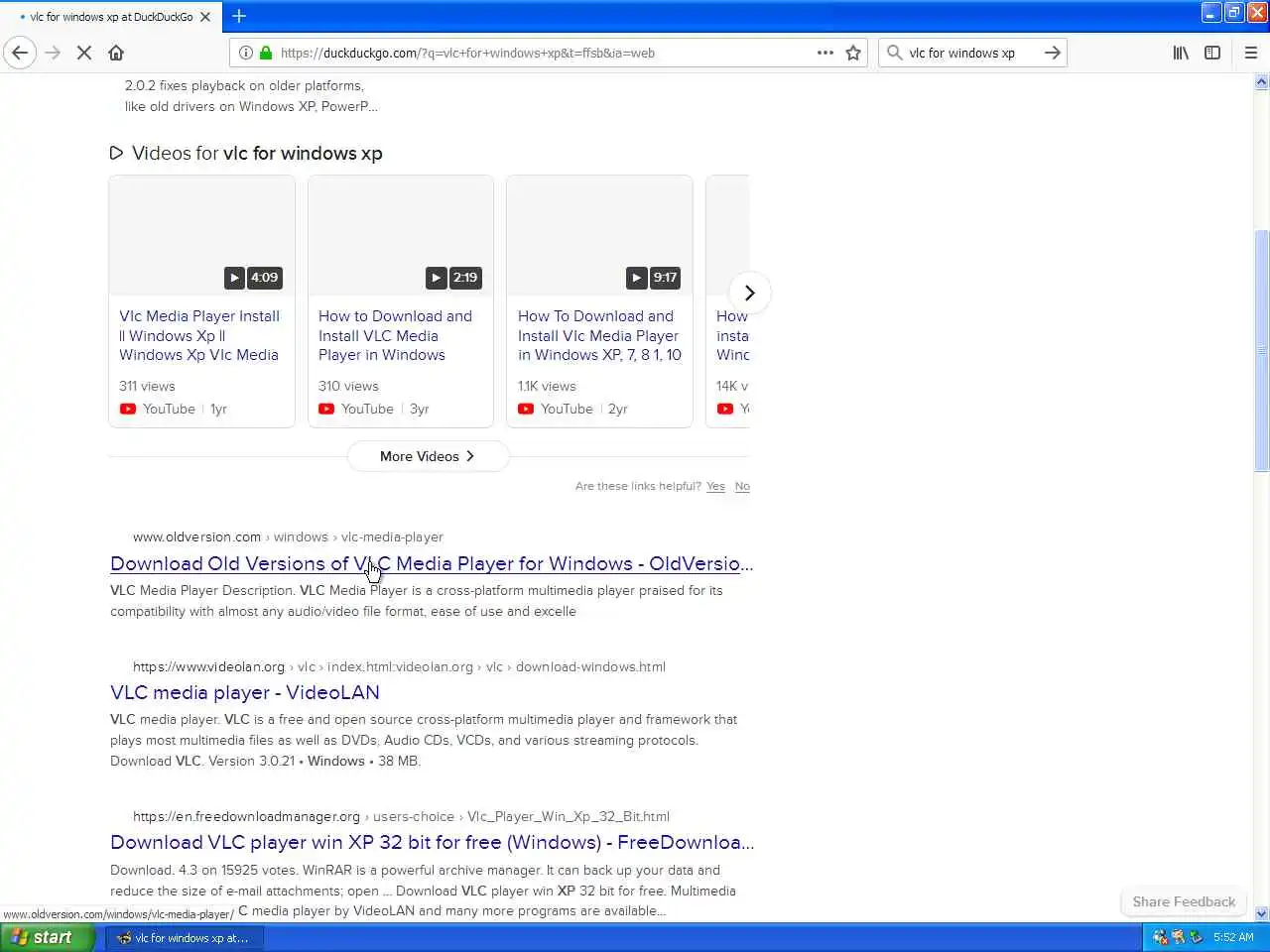Open 'How To Download and Install Vlc' XP, 7, 8.1 video
This screenshot has width=1270, height=952.
(599, 335)
